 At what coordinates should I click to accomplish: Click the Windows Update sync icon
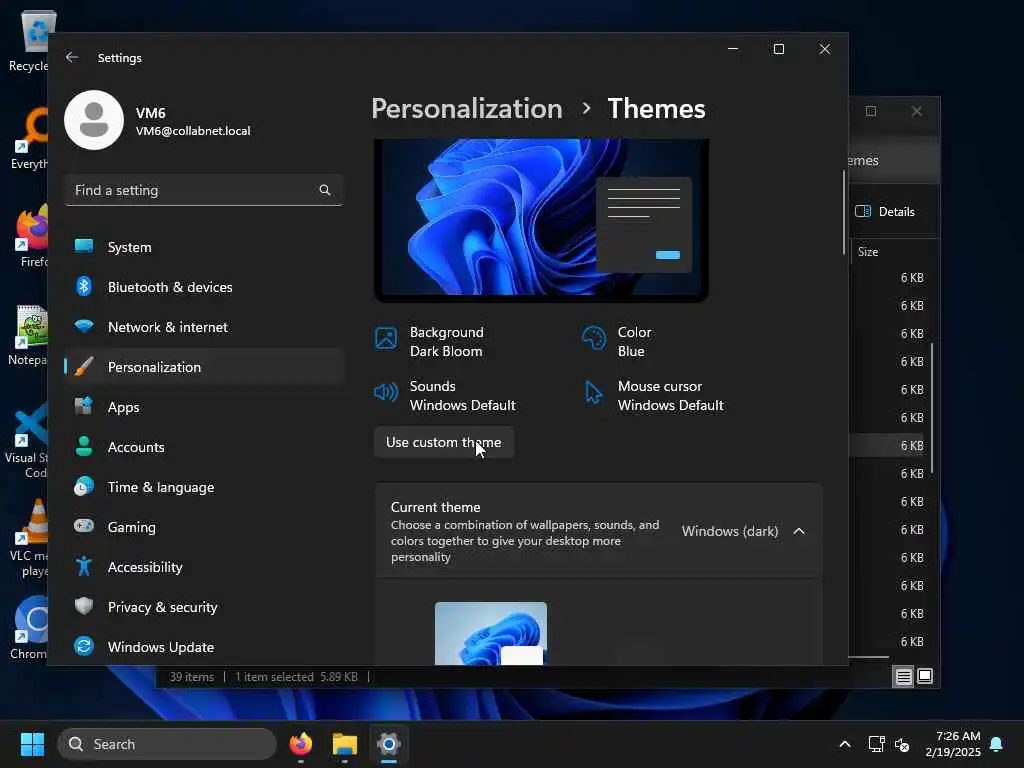[x=84, y=647]
